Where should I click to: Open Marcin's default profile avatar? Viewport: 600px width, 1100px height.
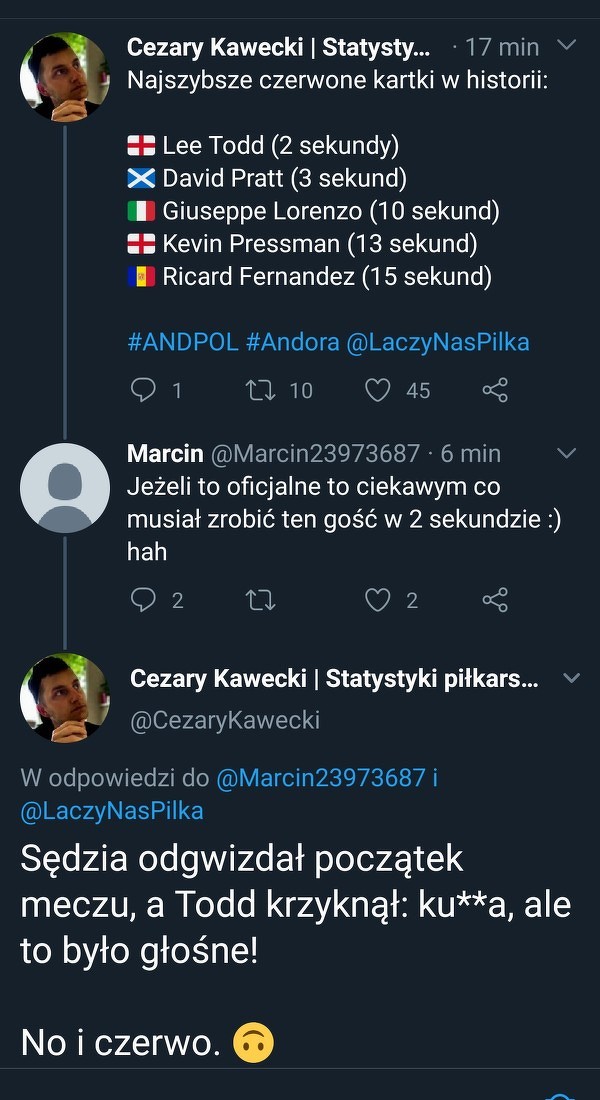point(65,488)
